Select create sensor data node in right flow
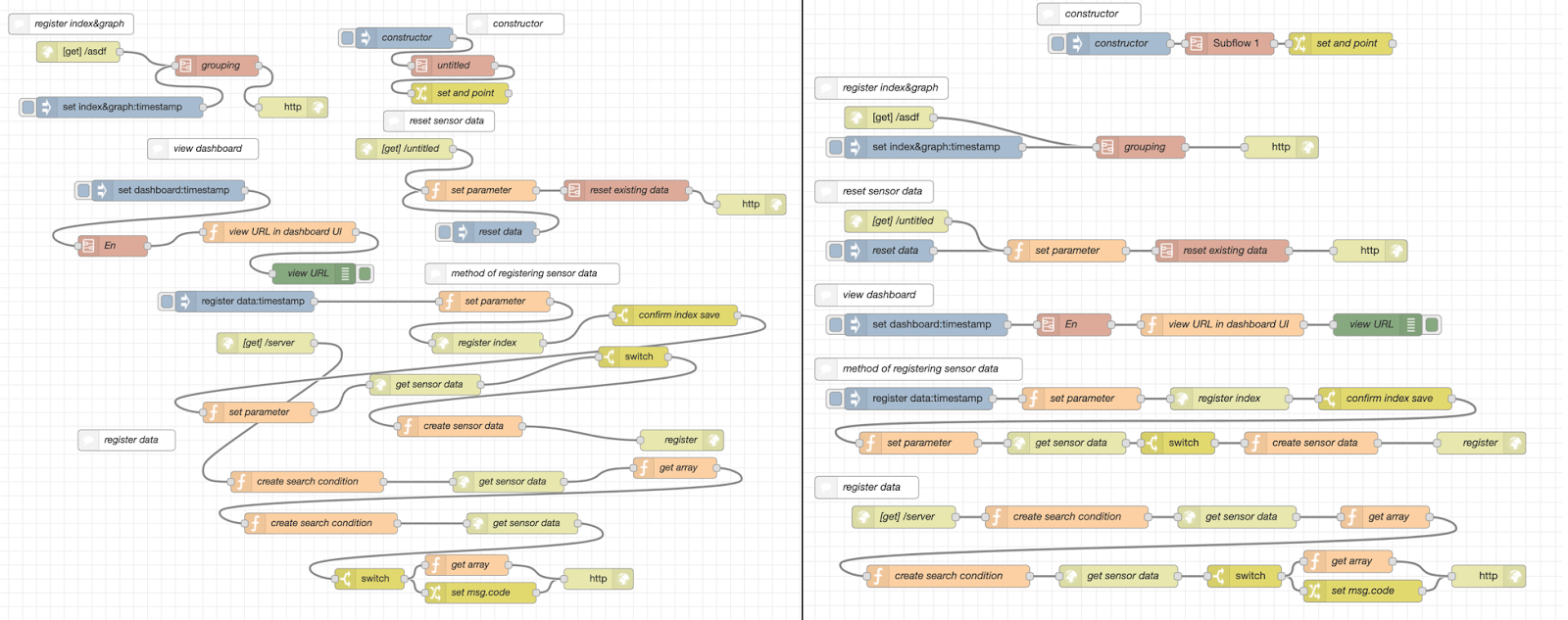Viewport: 1568px width, 620px height. click(x=1311, y=443)
